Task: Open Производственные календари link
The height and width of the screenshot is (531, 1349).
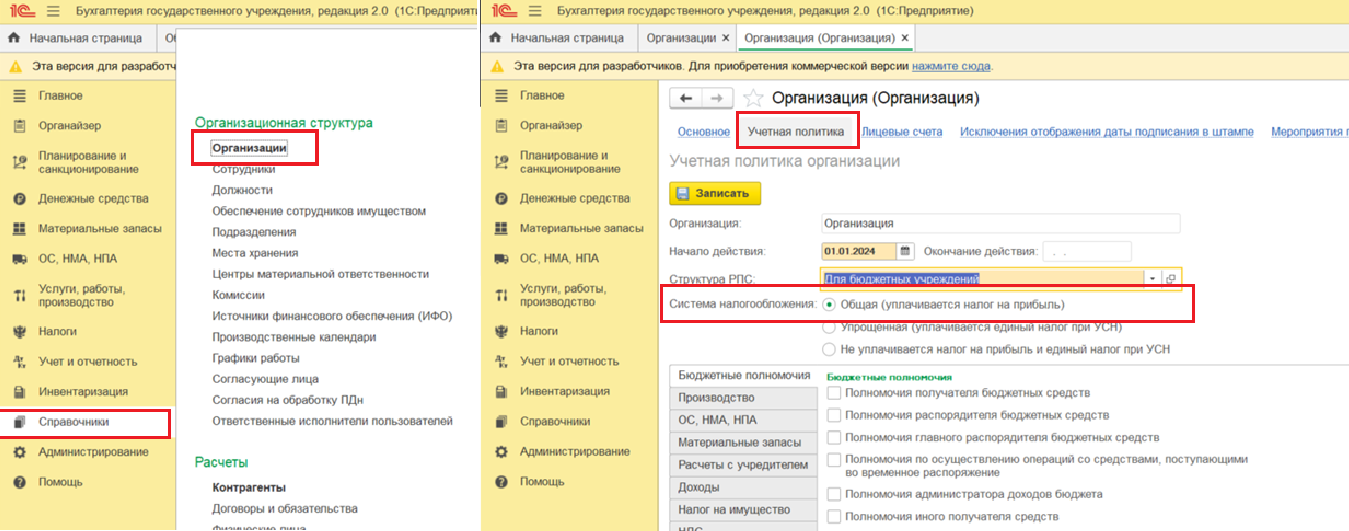Action: coord(294,337)
